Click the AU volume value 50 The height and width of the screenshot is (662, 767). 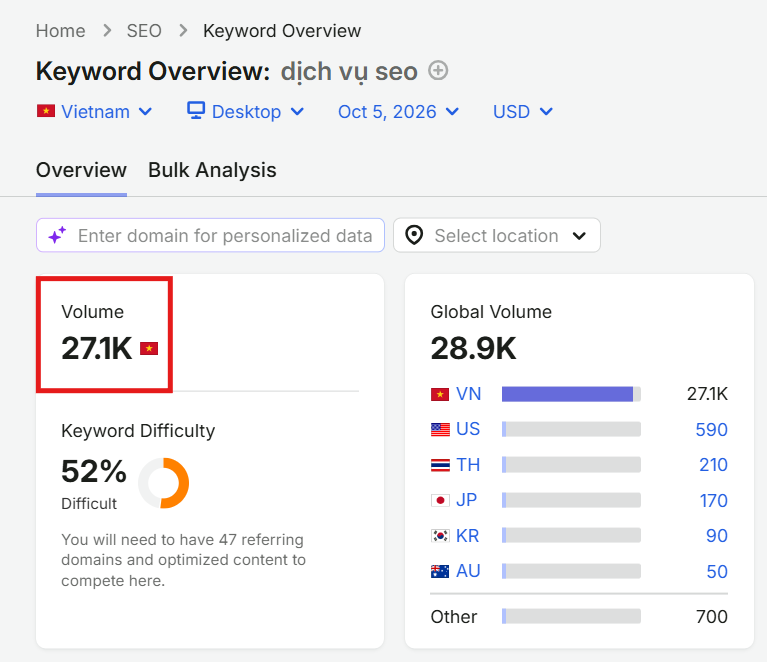[717, 571]
